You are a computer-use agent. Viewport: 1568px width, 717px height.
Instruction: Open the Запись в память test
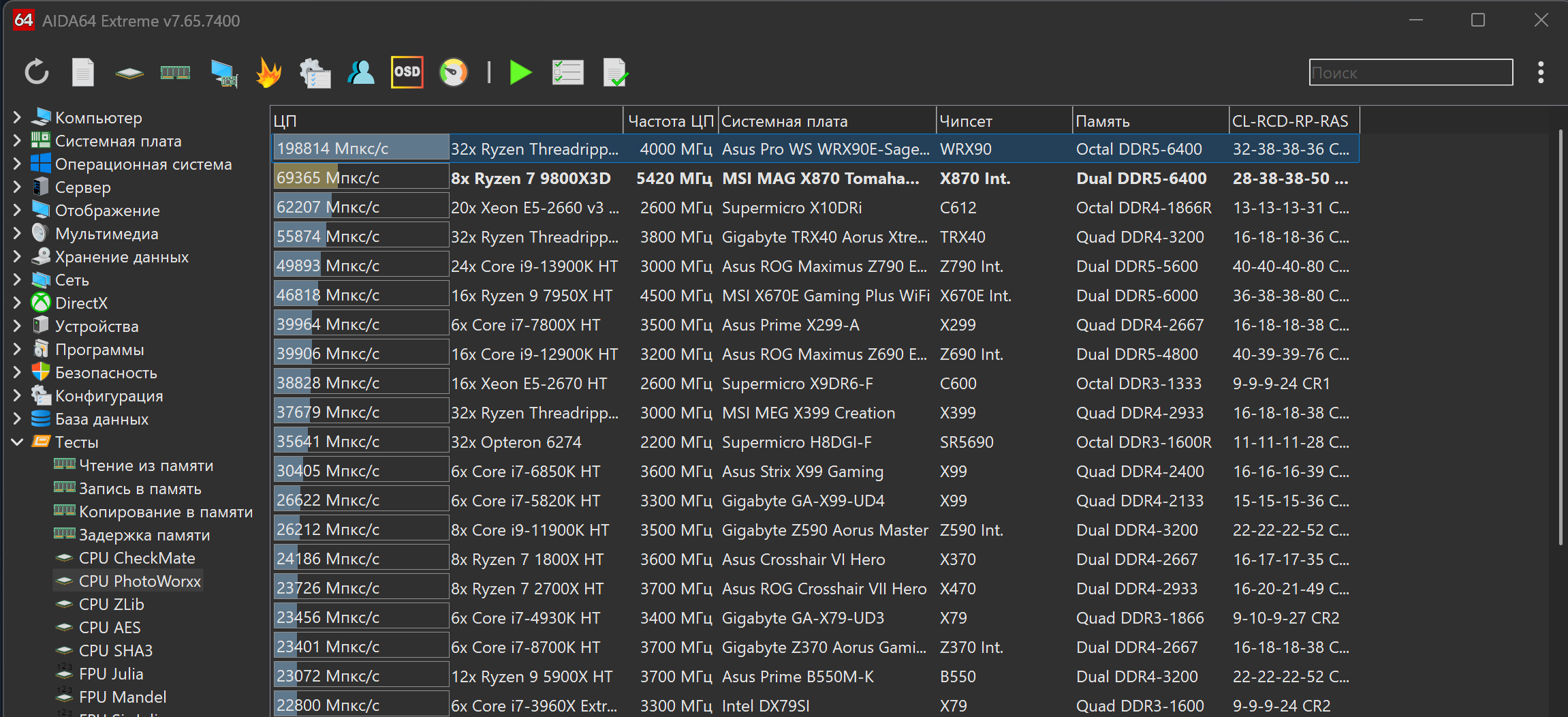coord(140,488)
